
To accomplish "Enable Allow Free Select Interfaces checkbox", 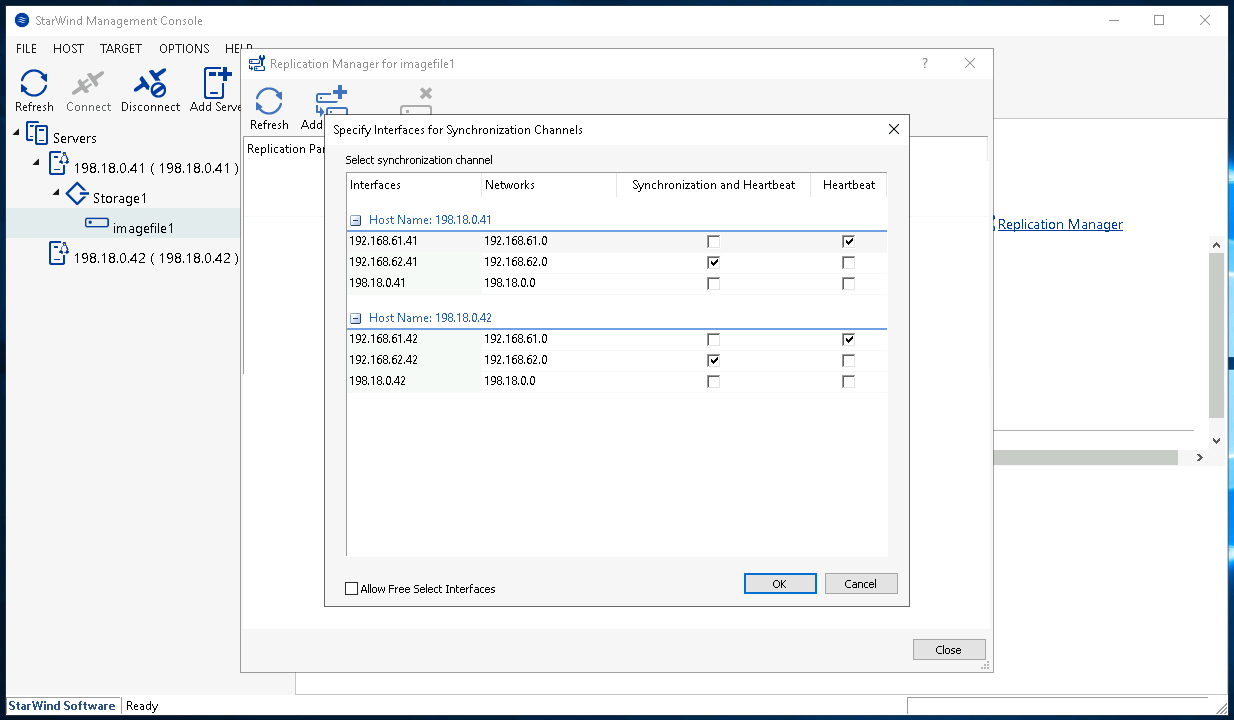I will [x=351, y=589].
